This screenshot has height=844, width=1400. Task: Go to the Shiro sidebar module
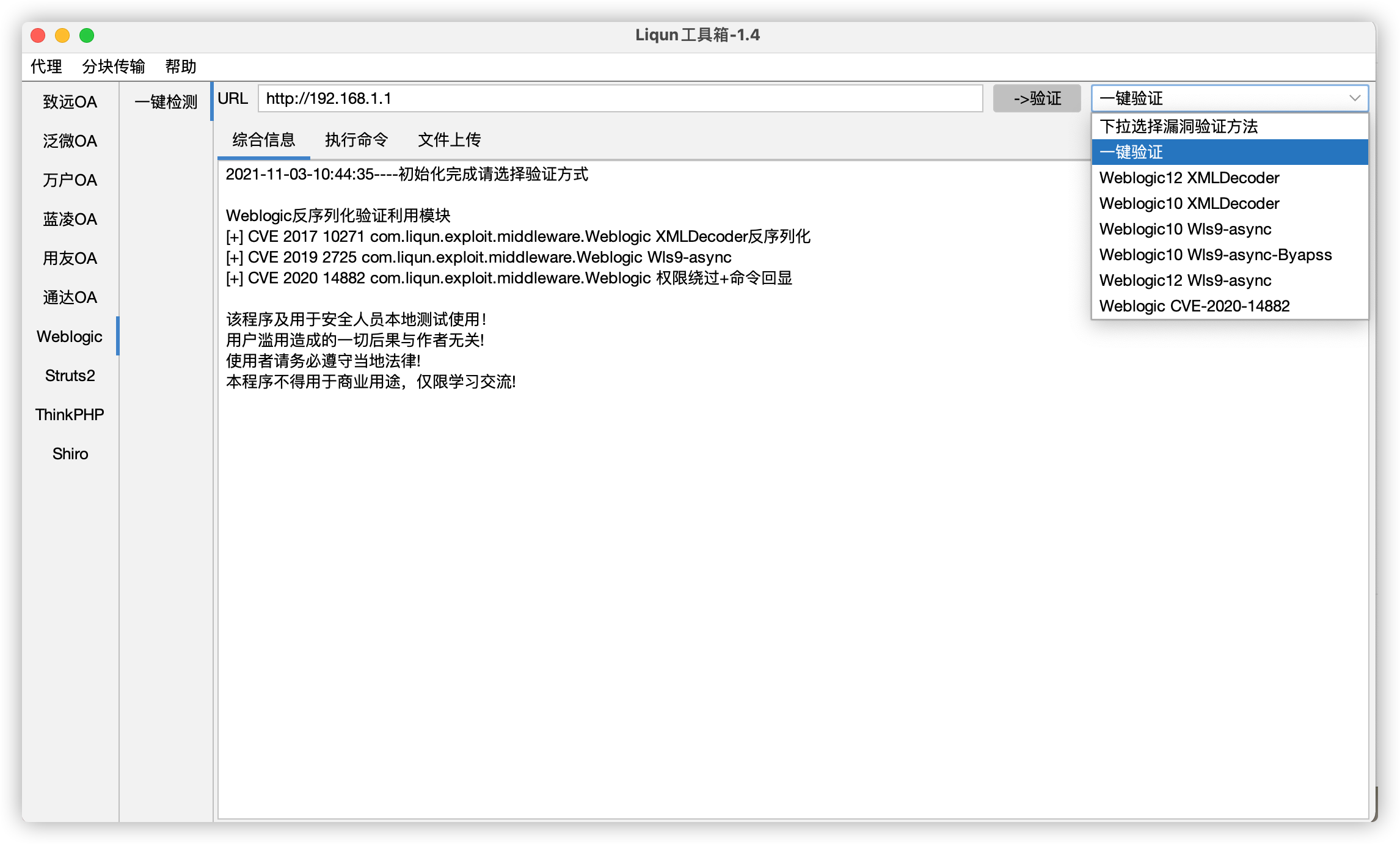(x=70, y=454)
